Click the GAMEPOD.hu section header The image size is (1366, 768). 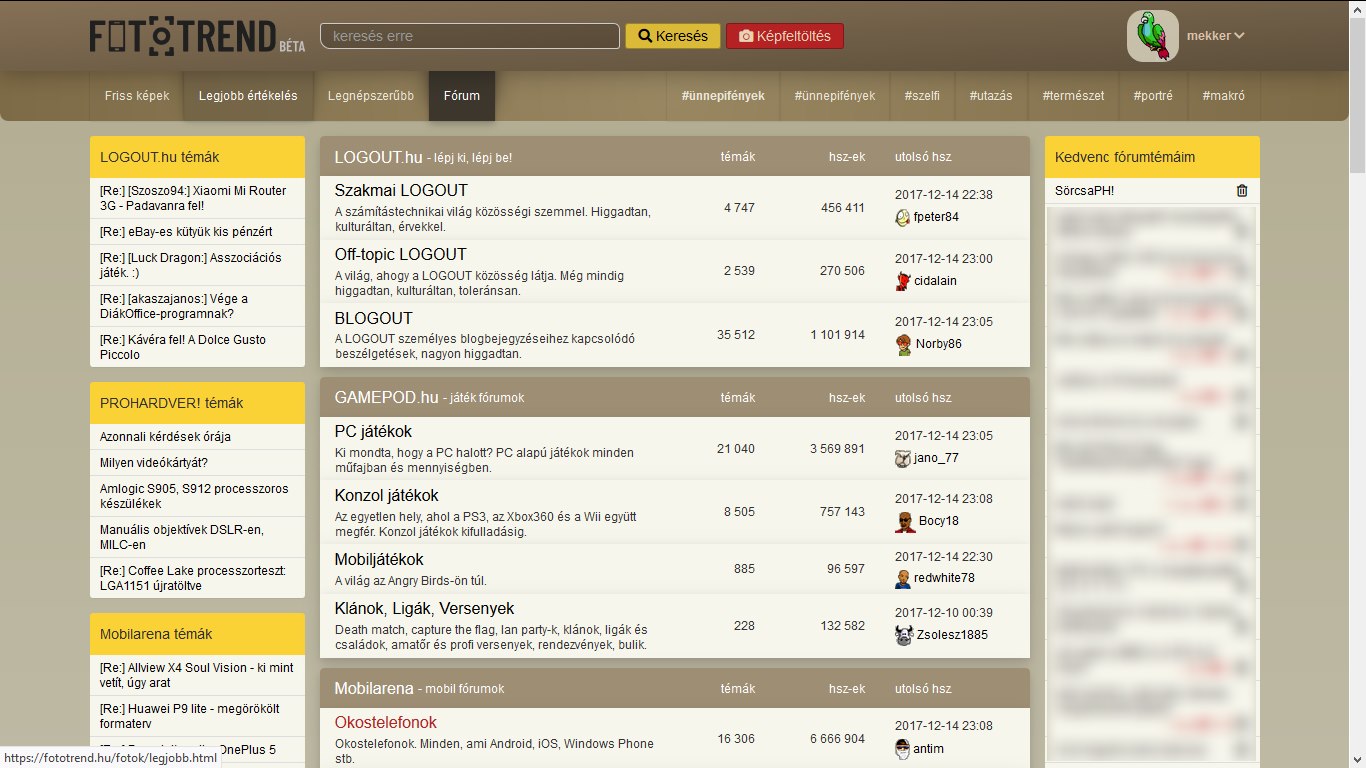[x=386, y=397]
